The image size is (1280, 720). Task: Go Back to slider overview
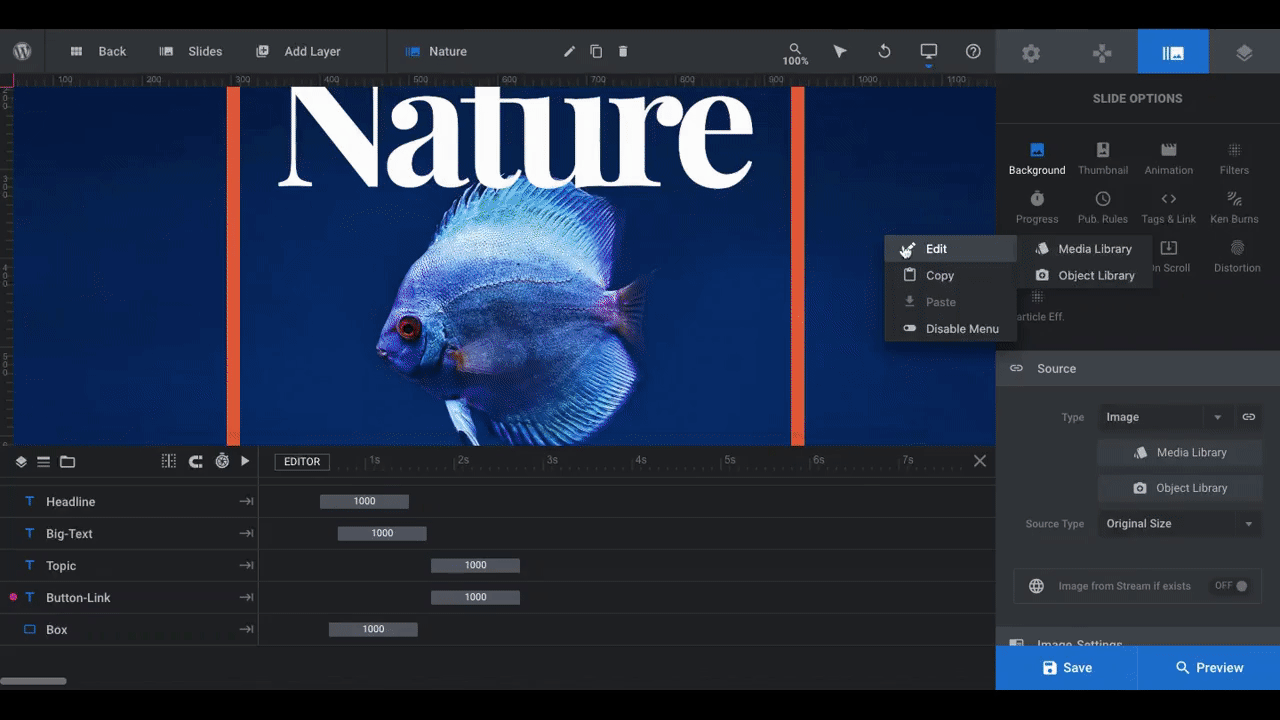click(x=98, y=51)
